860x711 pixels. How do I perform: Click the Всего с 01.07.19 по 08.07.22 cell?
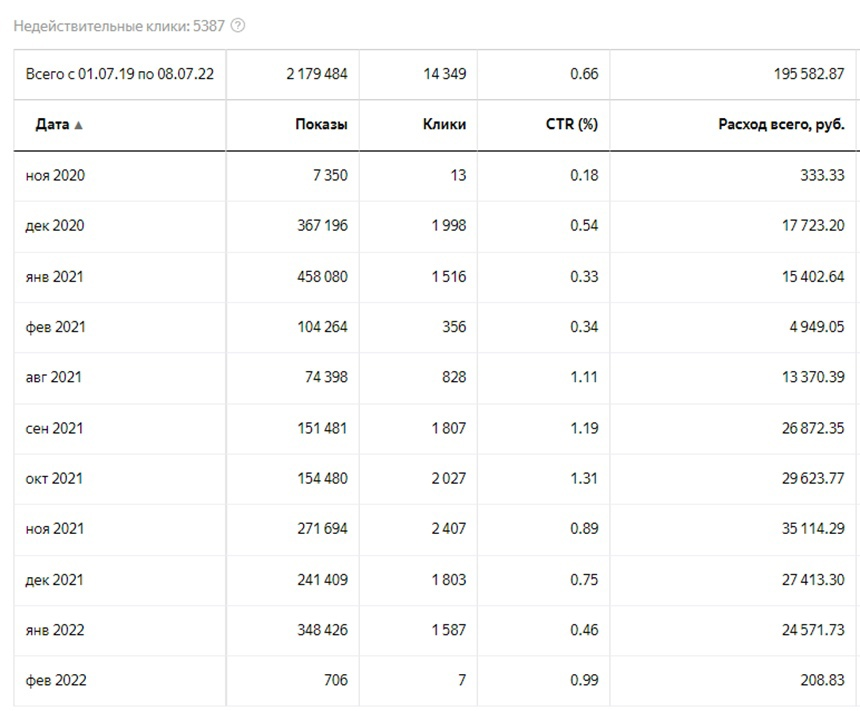tap(120, 74)
